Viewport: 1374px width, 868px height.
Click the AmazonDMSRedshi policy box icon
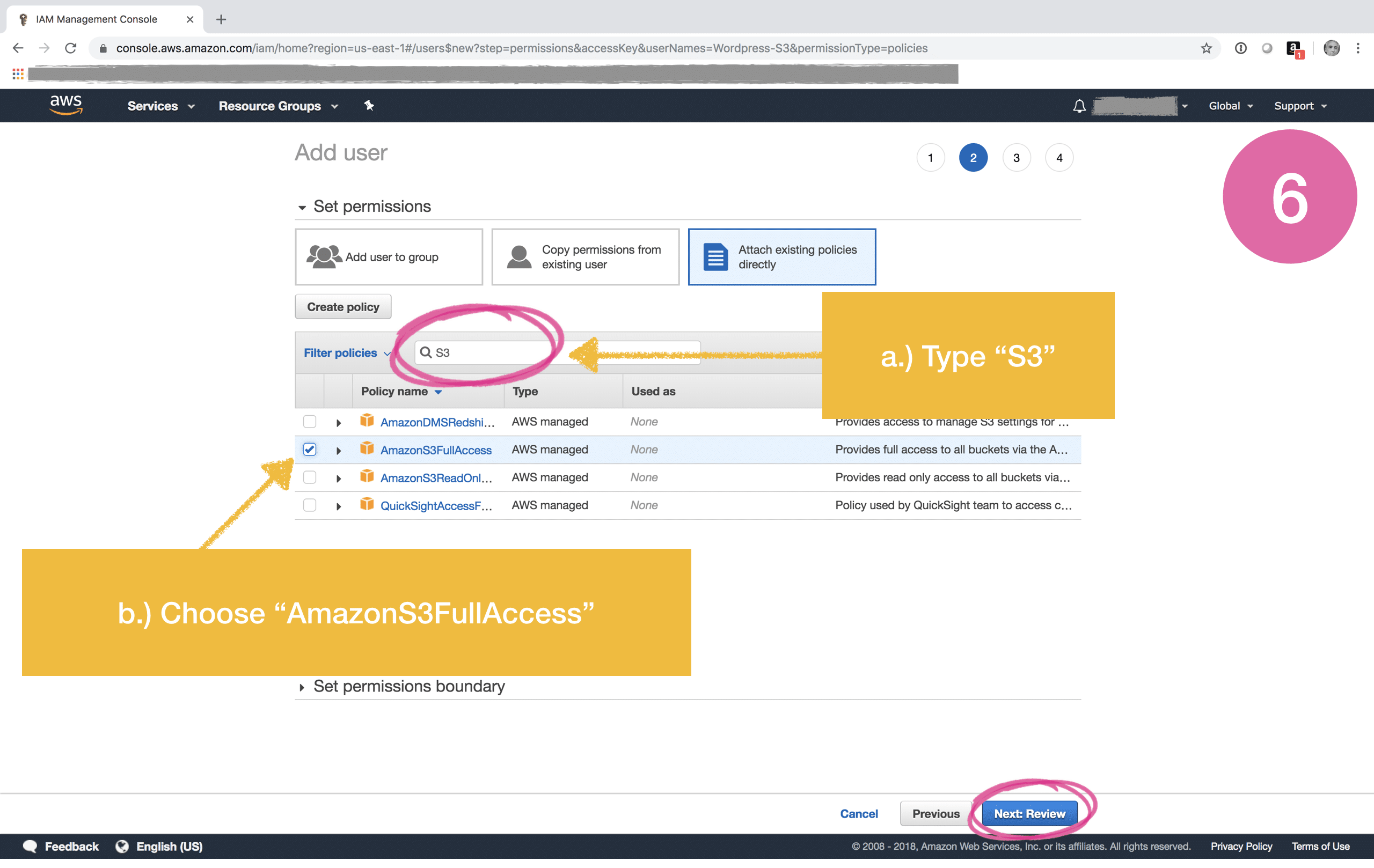pos(367,420)
